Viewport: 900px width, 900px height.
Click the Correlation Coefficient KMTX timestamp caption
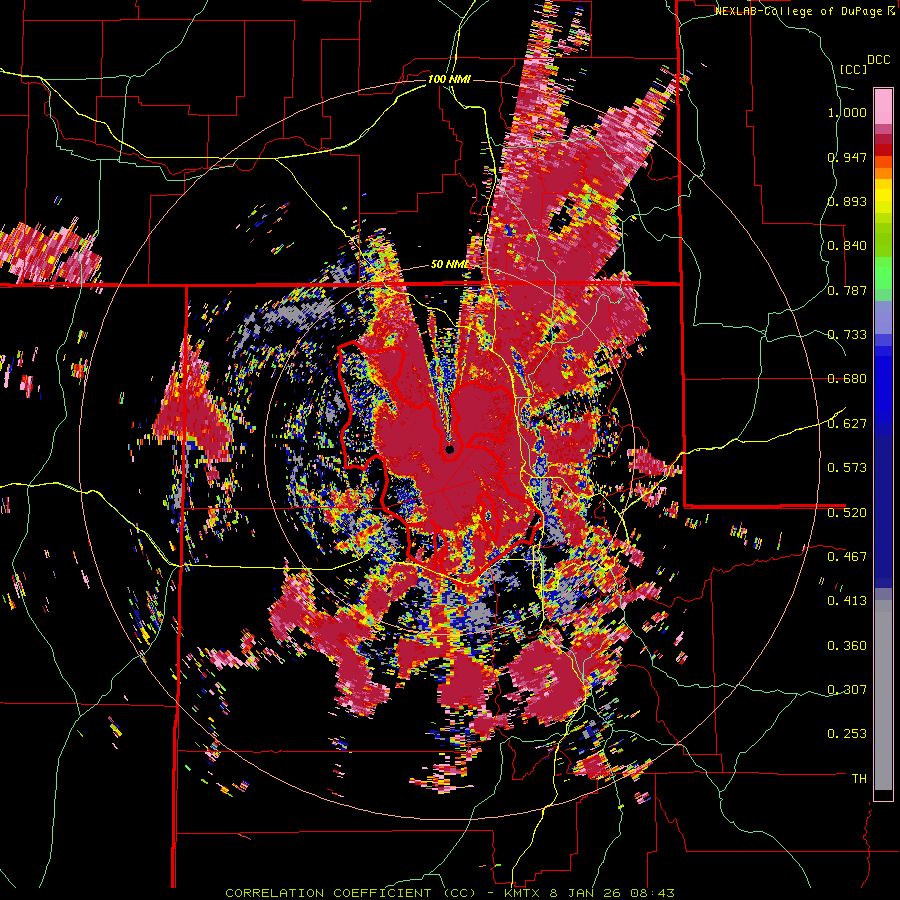point(450,893)
